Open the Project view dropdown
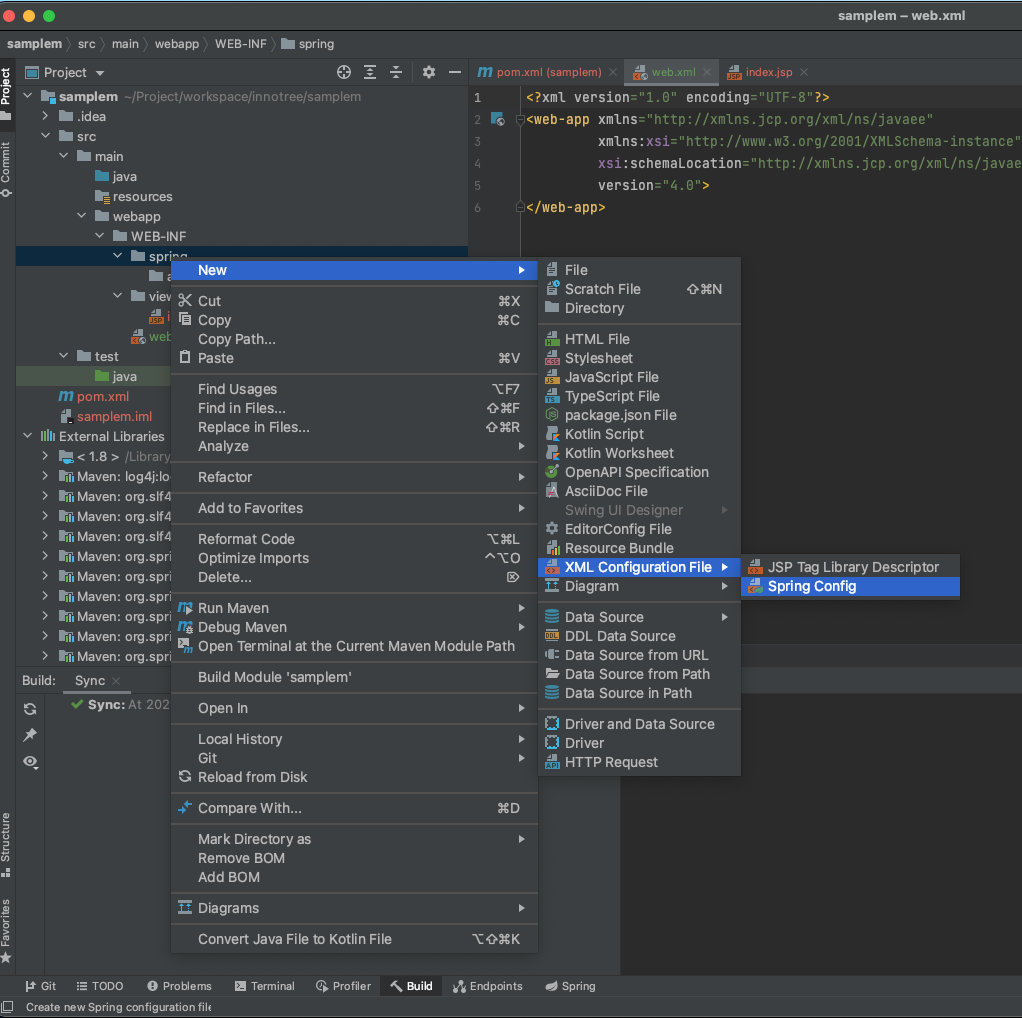Screen dimensions: 1022x1018 tap(100, 72)
